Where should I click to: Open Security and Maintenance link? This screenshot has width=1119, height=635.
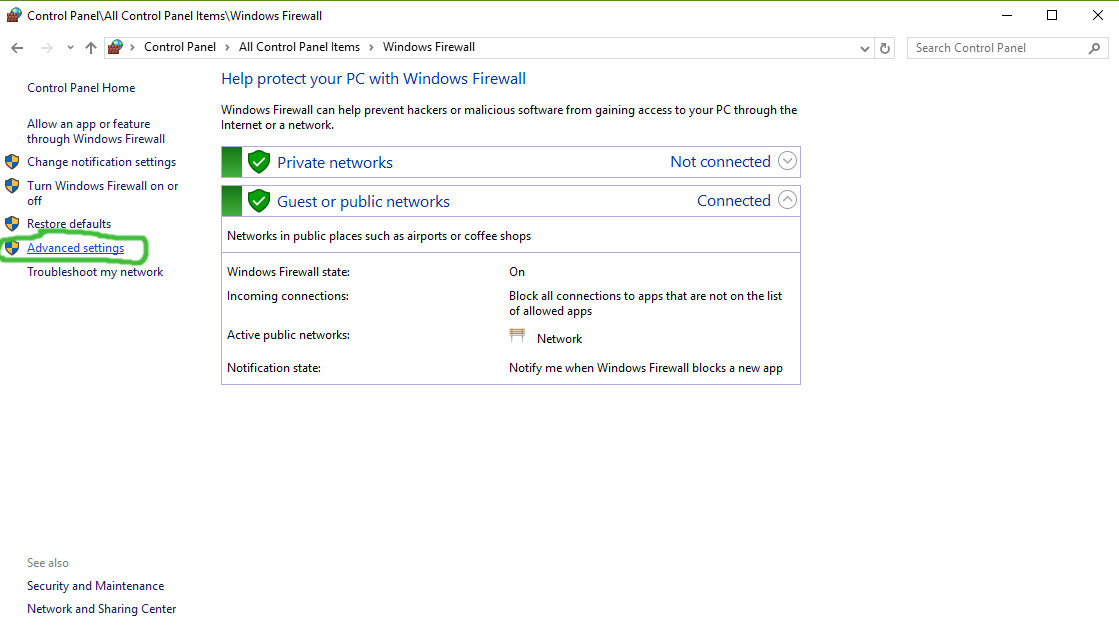pyautogui.click(x=96, y=586)
